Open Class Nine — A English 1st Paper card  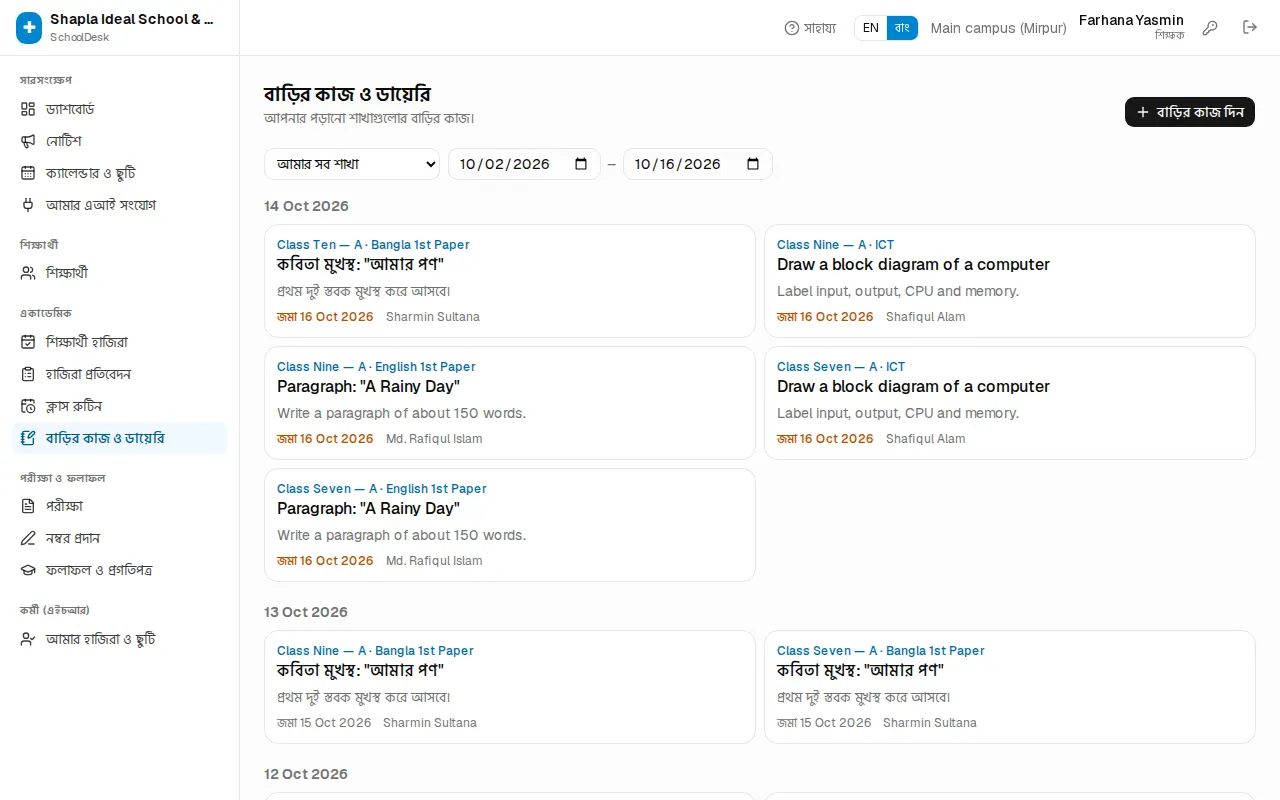(x=510, y=403)
